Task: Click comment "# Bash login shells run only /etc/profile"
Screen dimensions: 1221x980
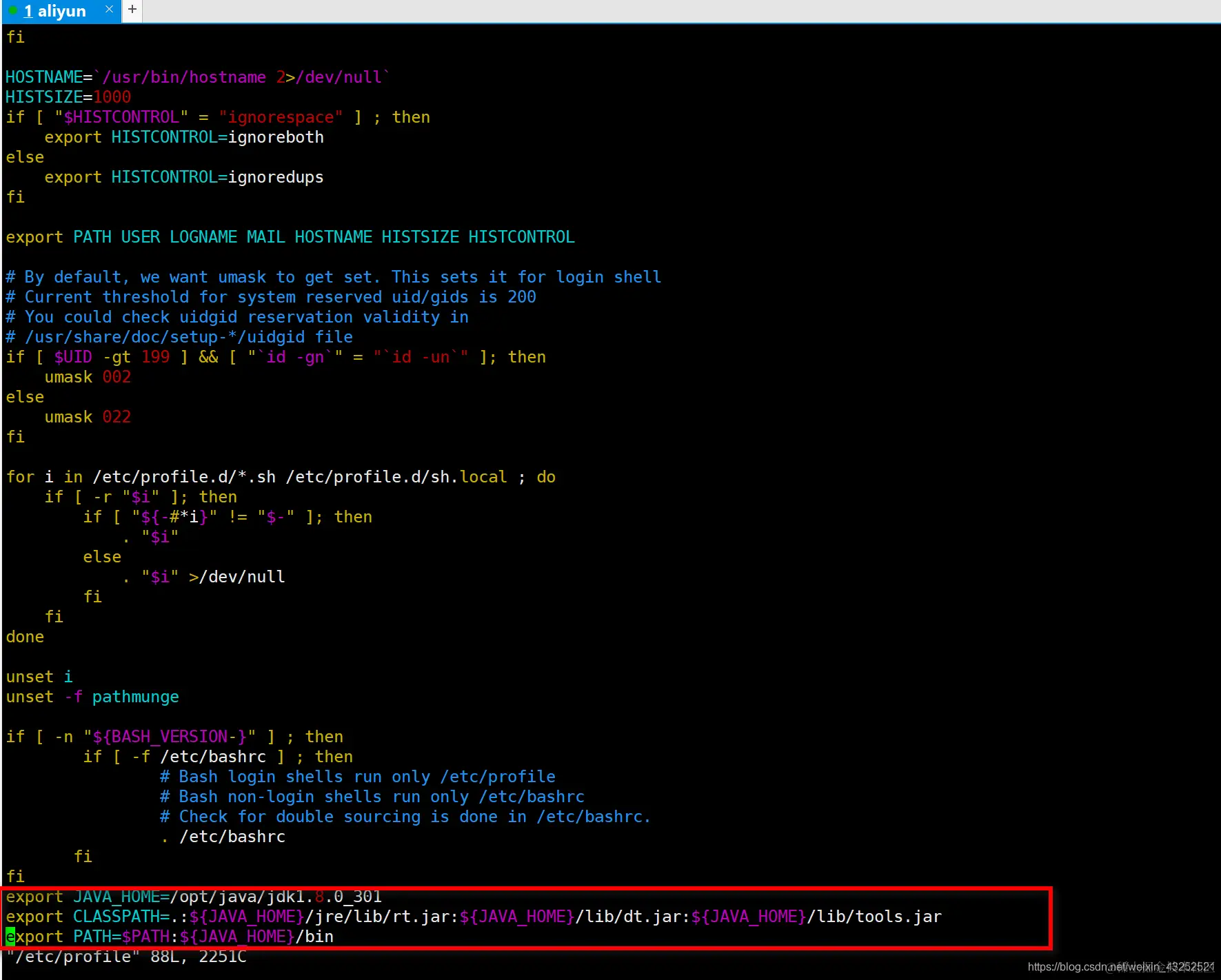Action: [358, 777]
